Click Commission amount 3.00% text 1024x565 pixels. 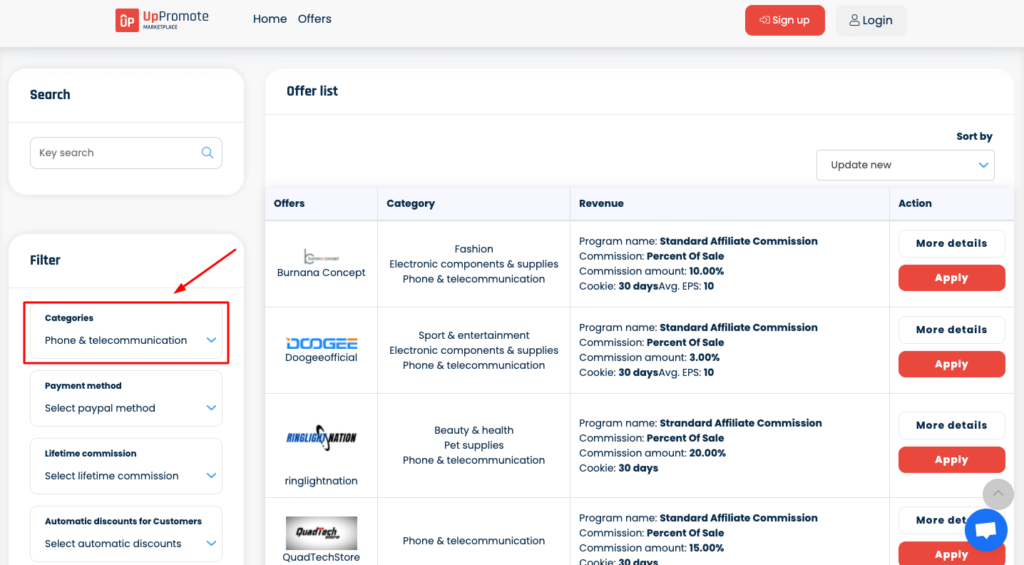click(649, 357)
